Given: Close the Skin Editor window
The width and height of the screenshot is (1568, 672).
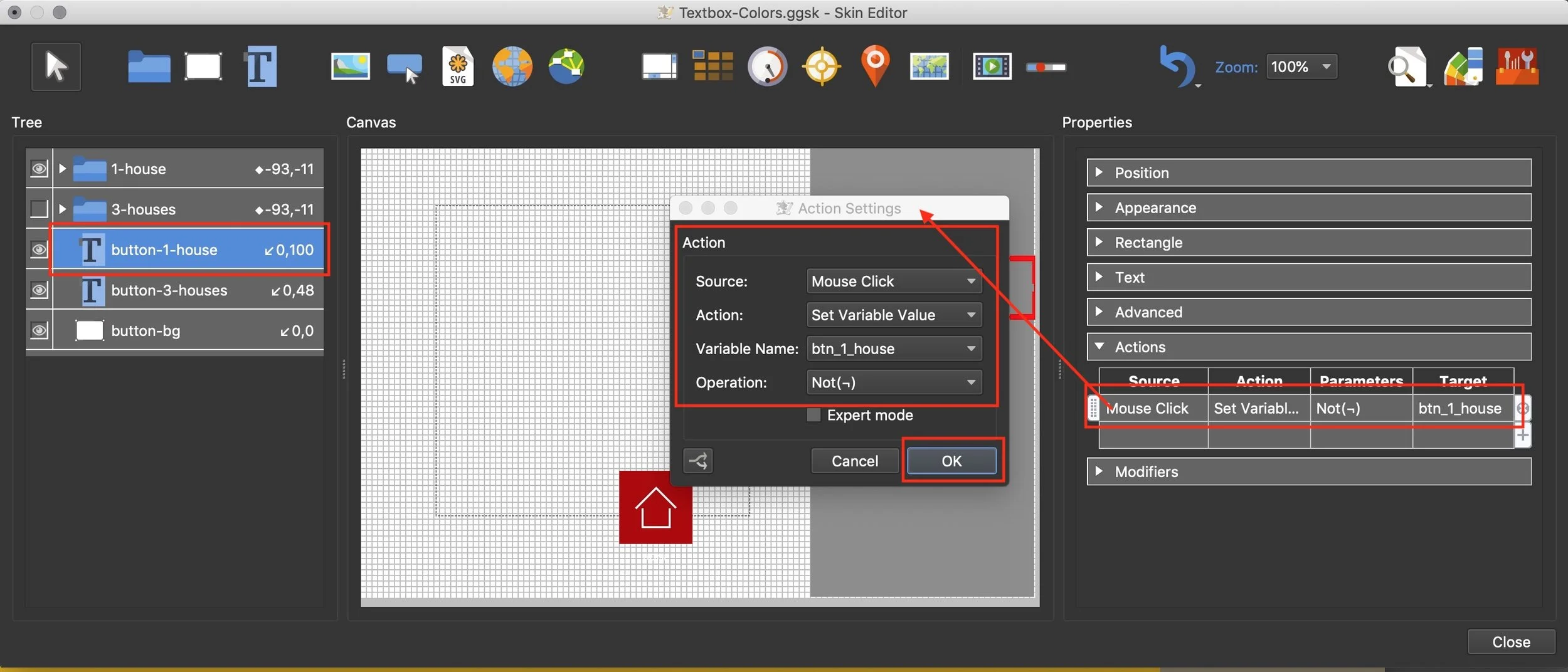Looking at the screenshot, I should point(1511,642).
